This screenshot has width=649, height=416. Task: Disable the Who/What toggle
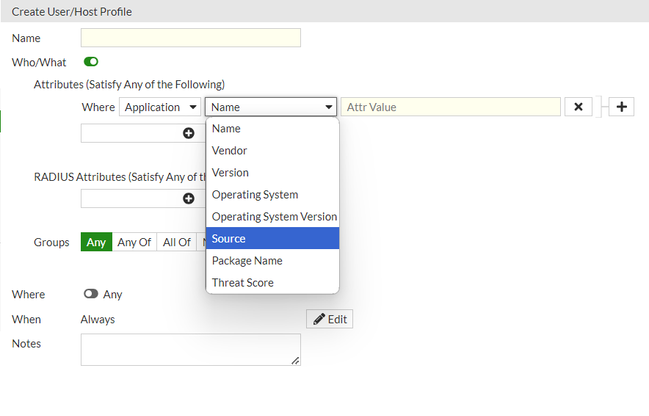pos(91,62)
